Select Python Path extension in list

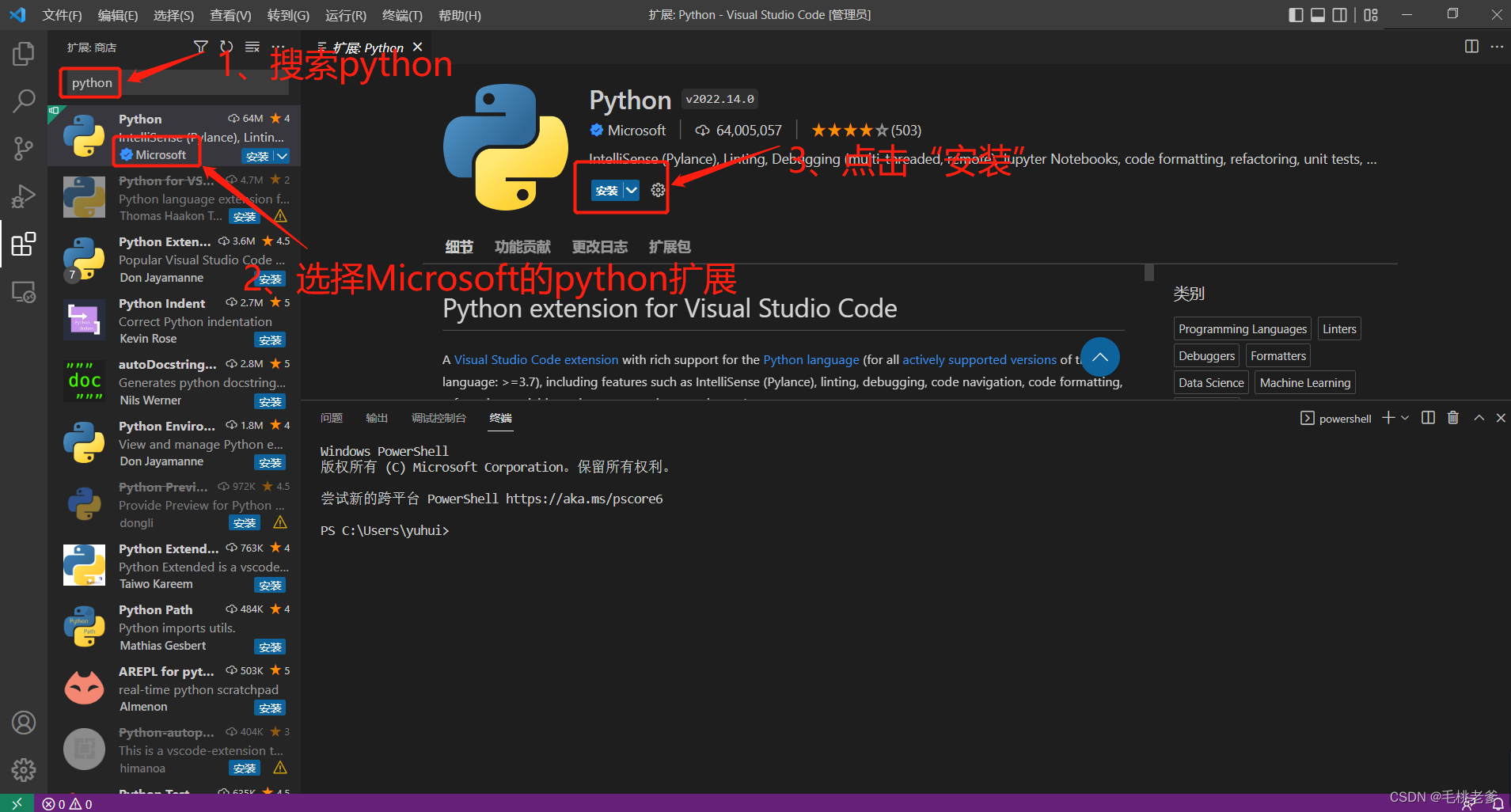point(176,627)
